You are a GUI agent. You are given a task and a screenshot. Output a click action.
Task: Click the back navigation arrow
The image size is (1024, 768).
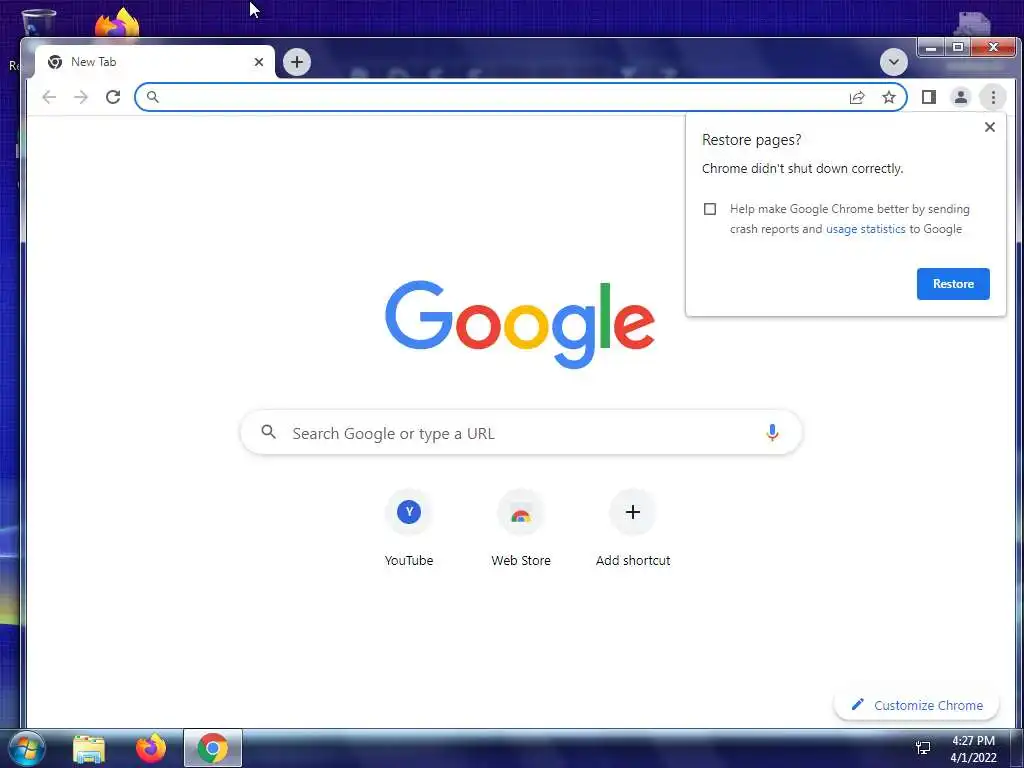click(x=49, y=97)
